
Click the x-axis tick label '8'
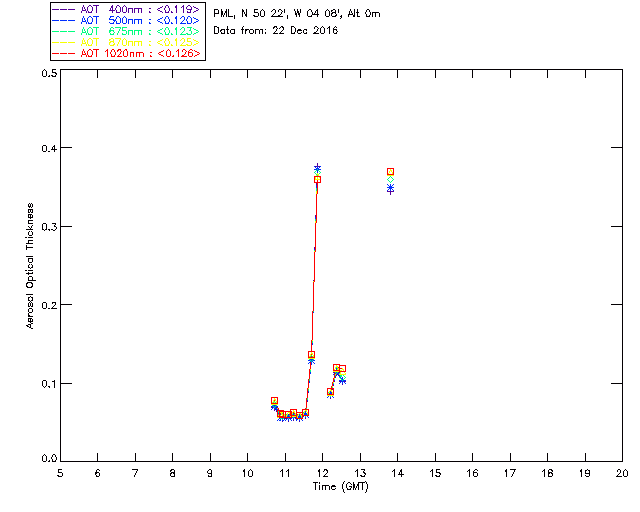pyautogui.click(x=173, y=474)
